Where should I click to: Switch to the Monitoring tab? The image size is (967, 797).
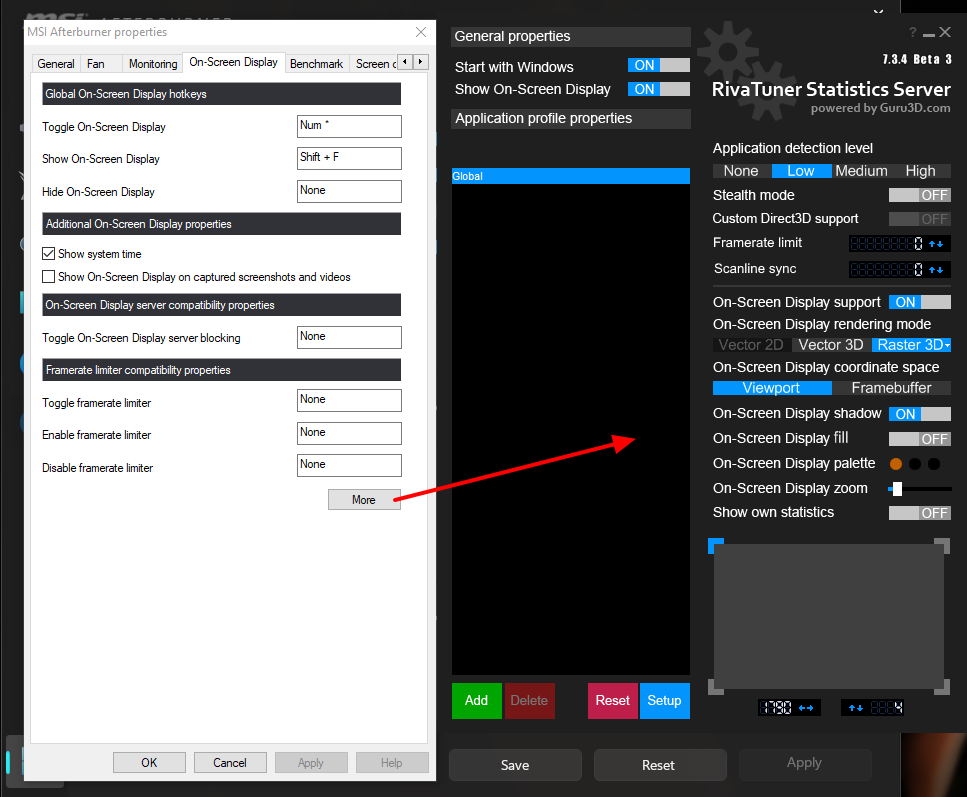pos(153,64)
